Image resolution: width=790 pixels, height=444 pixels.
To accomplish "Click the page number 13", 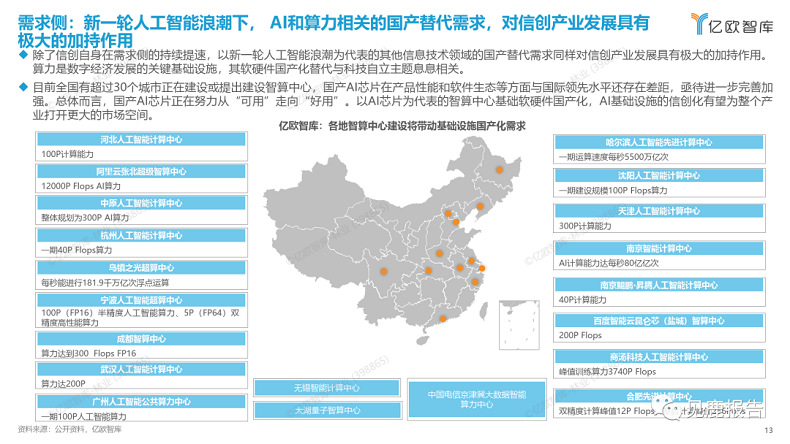I will [768, 432].
